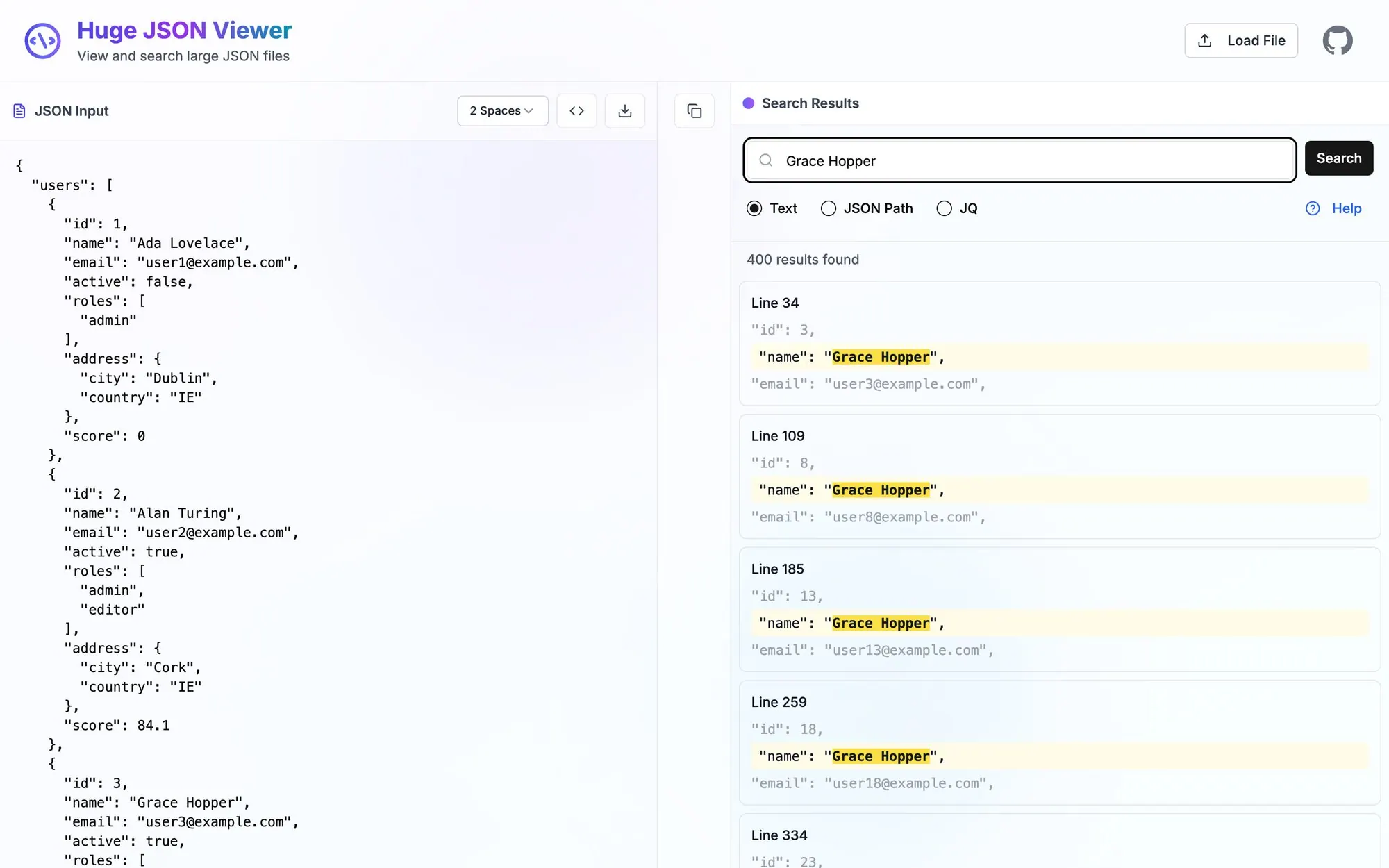Open the Line 185 search result

point(1060,610)
